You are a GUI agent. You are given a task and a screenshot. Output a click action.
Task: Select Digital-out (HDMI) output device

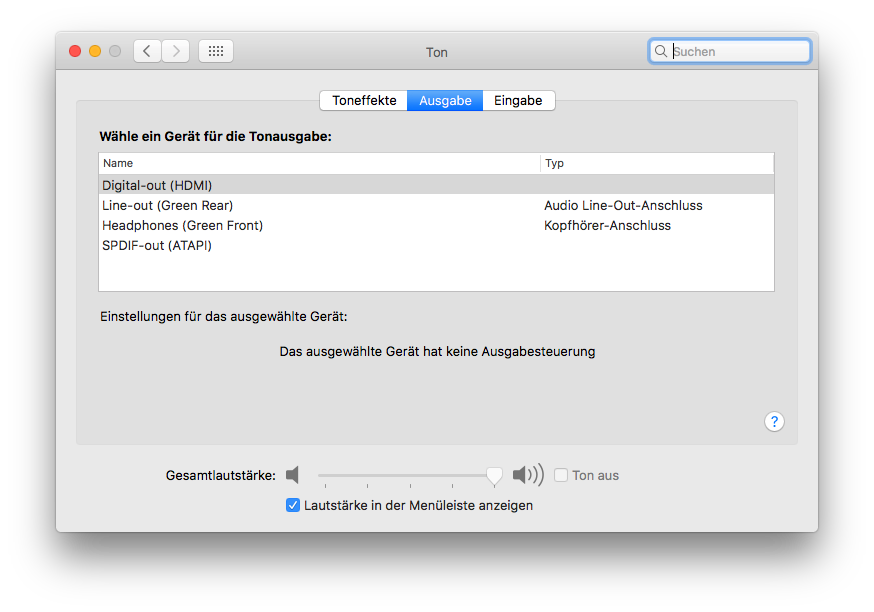(x=436, y=185)
